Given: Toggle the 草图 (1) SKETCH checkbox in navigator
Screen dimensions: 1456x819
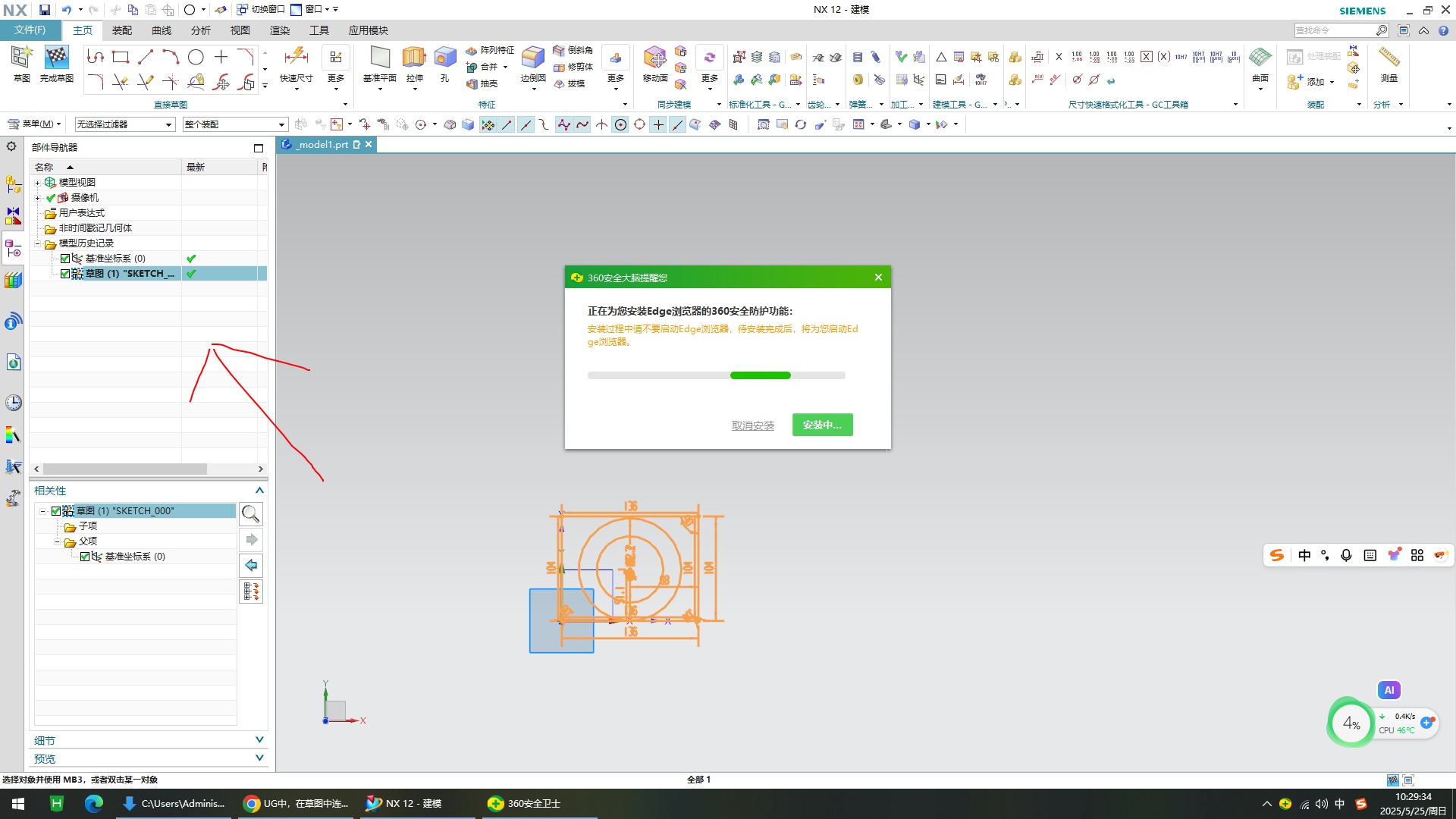Looking at the screenshot, I should coord(65,274).
